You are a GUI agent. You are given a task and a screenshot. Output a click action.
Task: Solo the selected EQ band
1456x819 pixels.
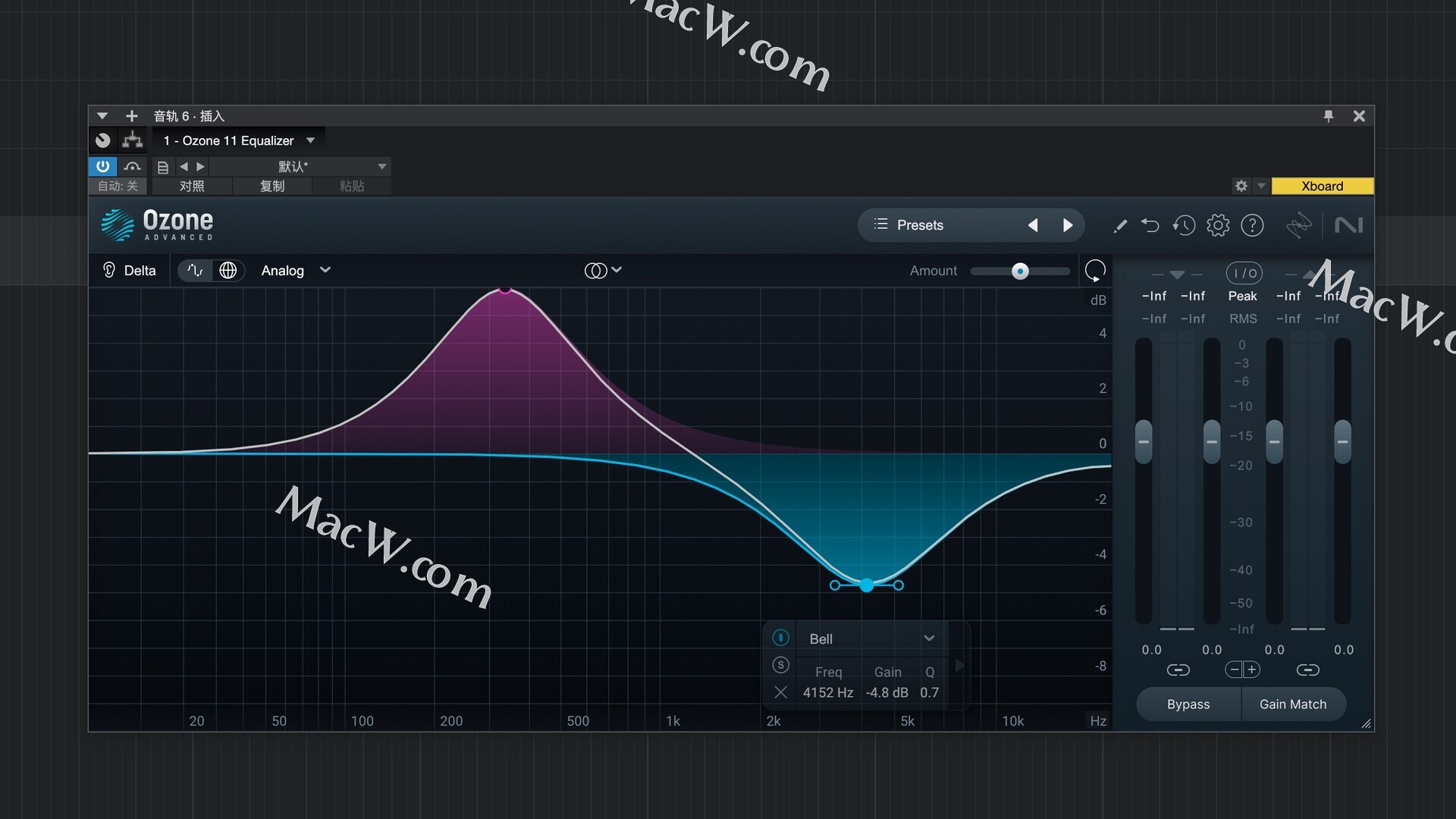[x=780, y=665]
